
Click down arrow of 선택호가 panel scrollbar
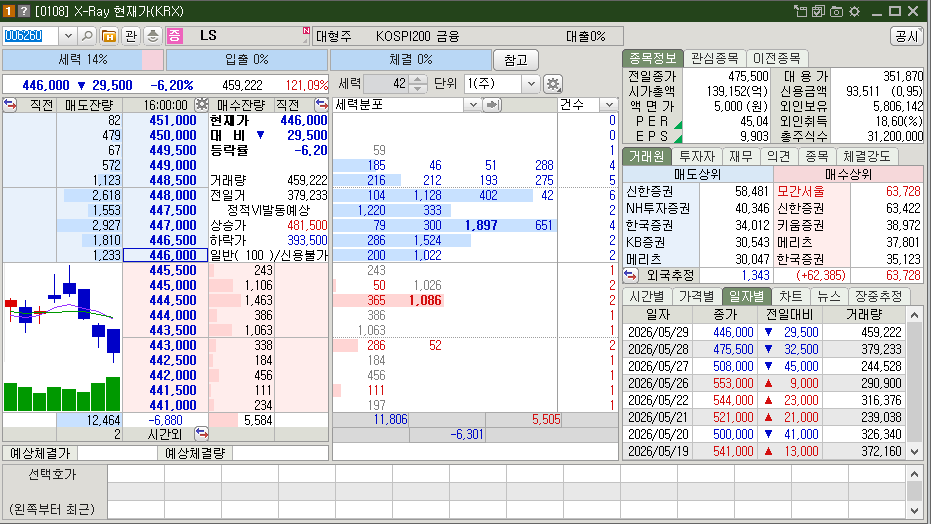pos(914,510)
